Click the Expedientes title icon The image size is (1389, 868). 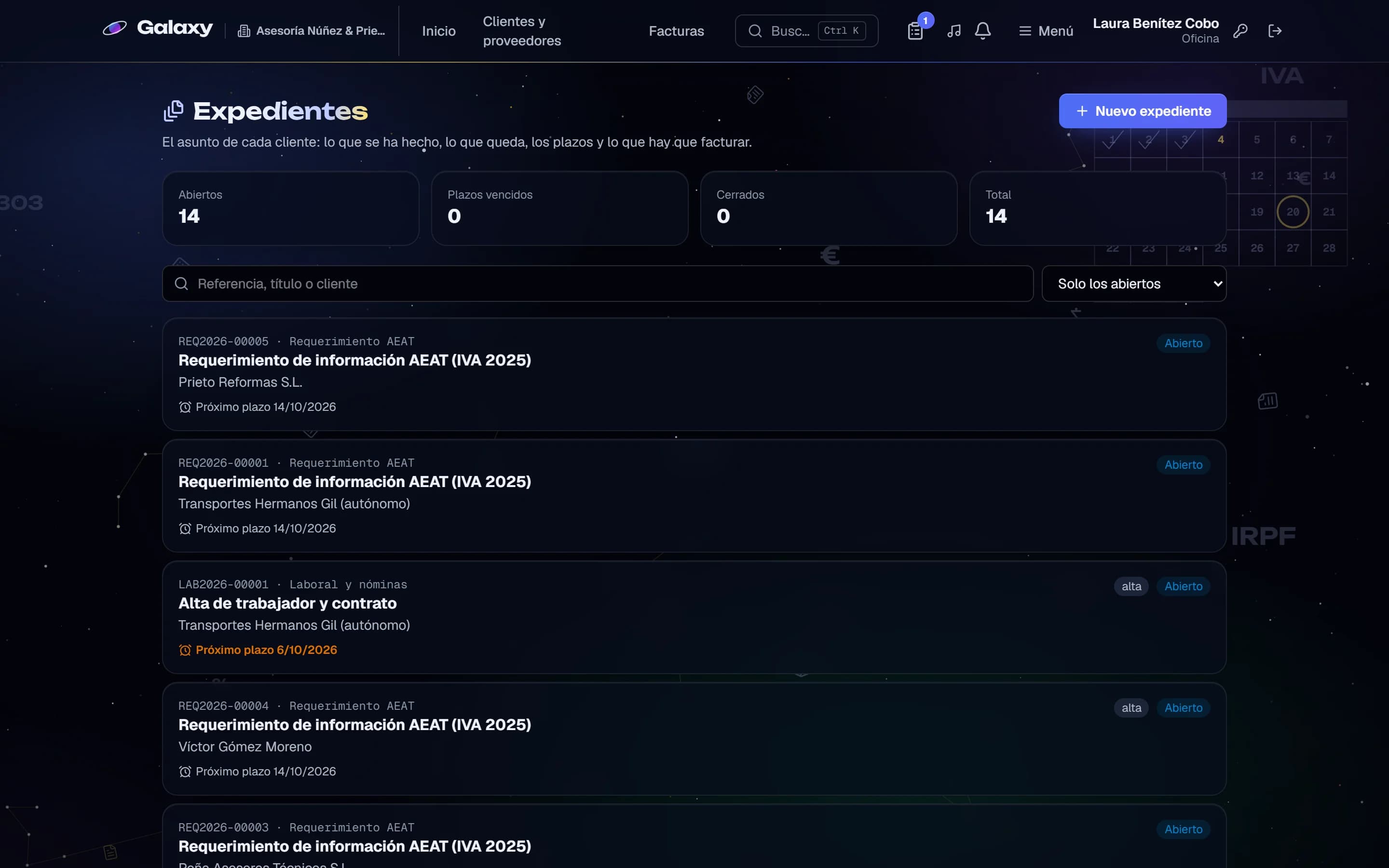coord(173,111)
